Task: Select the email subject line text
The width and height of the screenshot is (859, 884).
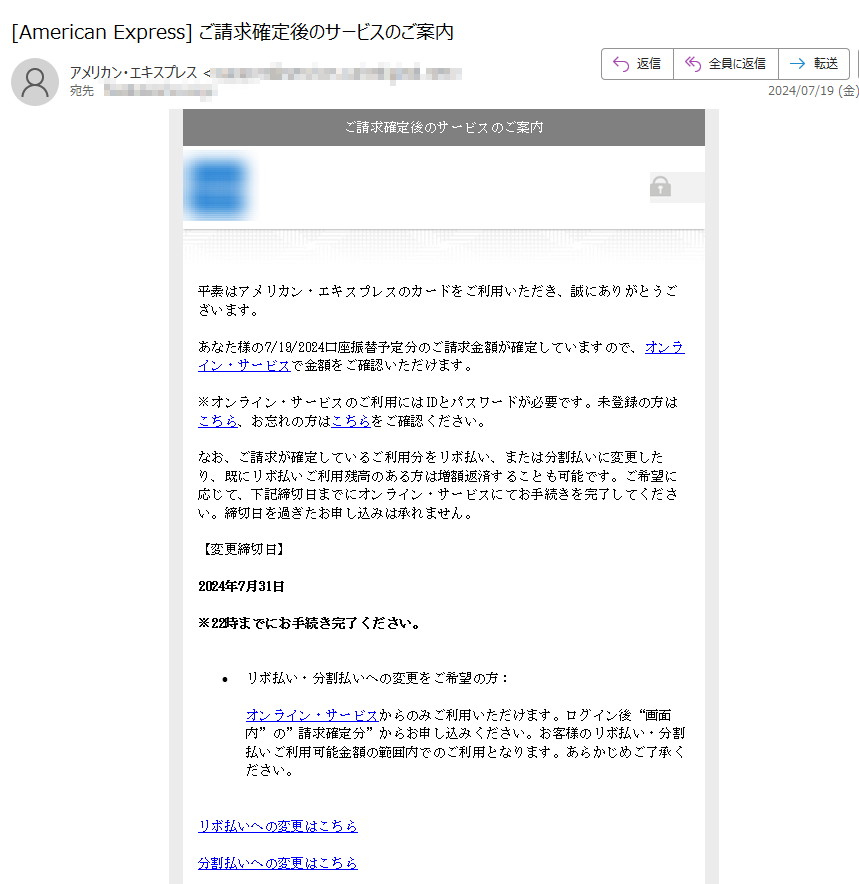Action: point(232,32)
